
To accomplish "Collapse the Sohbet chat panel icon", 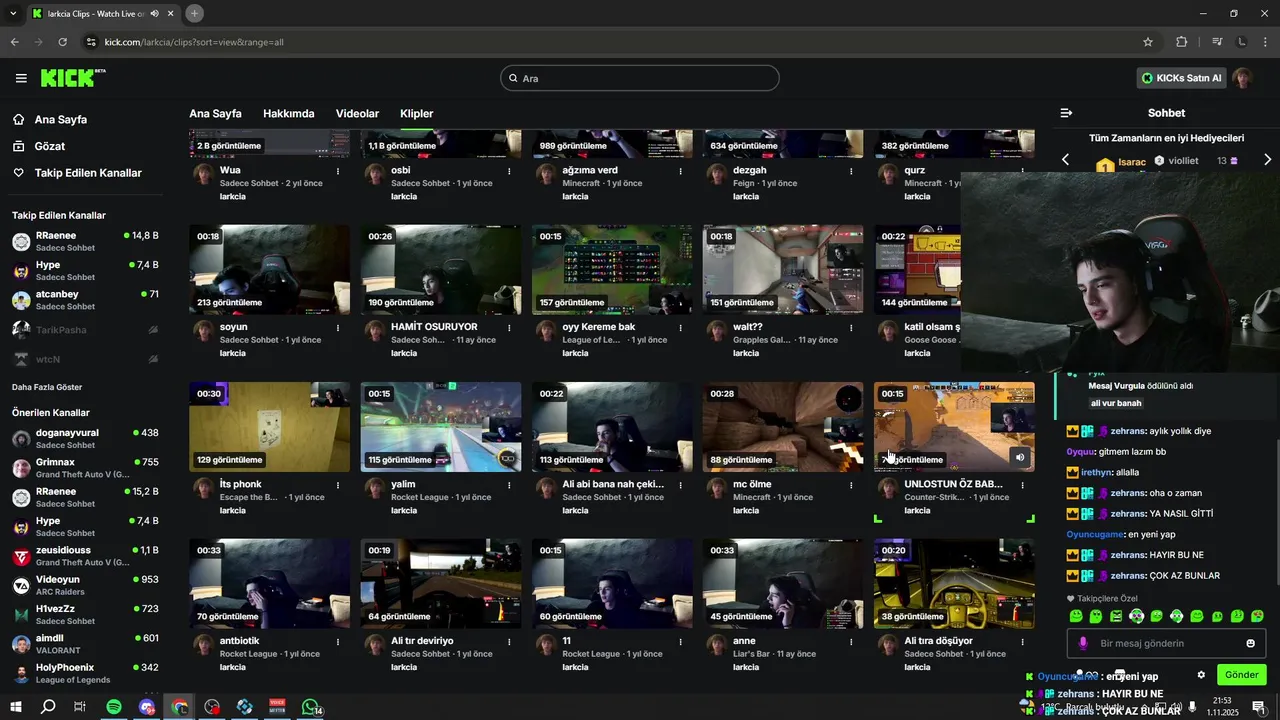I will coord(1066,113).
